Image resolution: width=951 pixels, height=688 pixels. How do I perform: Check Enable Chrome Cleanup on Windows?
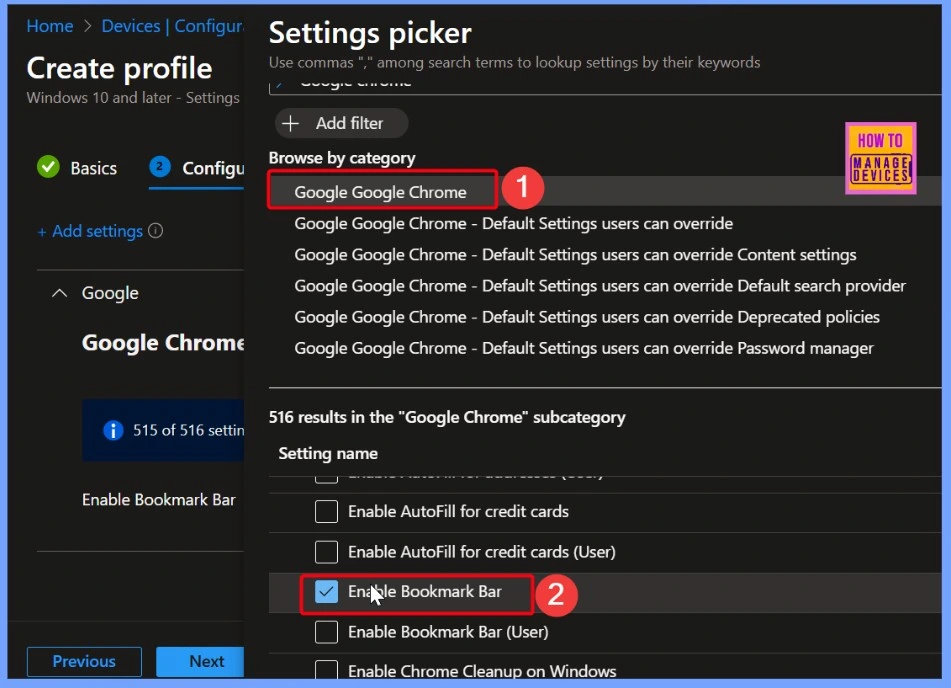point(326,669)
